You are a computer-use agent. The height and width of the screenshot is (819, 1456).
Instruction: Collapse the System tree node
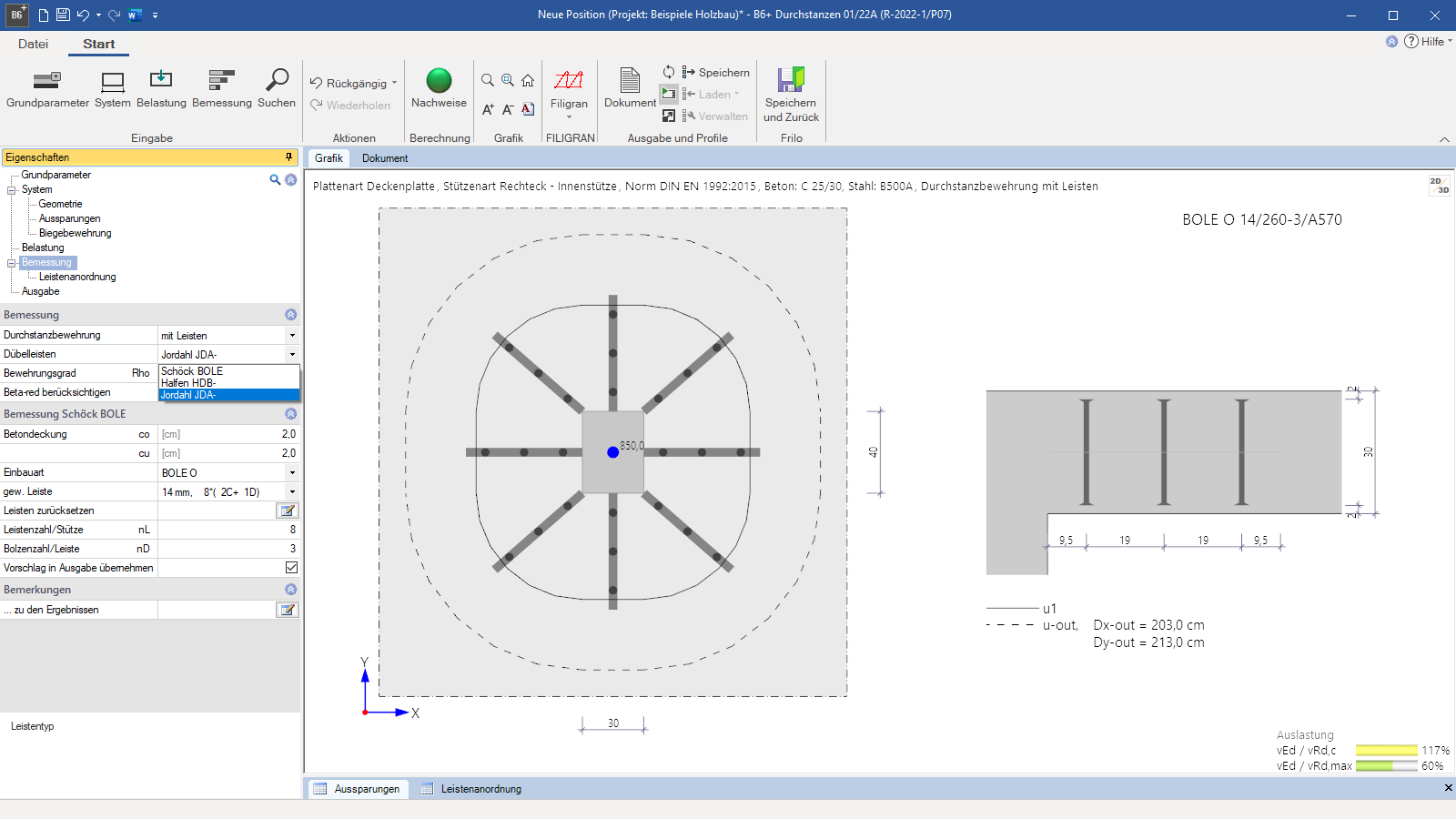(12, 189)
